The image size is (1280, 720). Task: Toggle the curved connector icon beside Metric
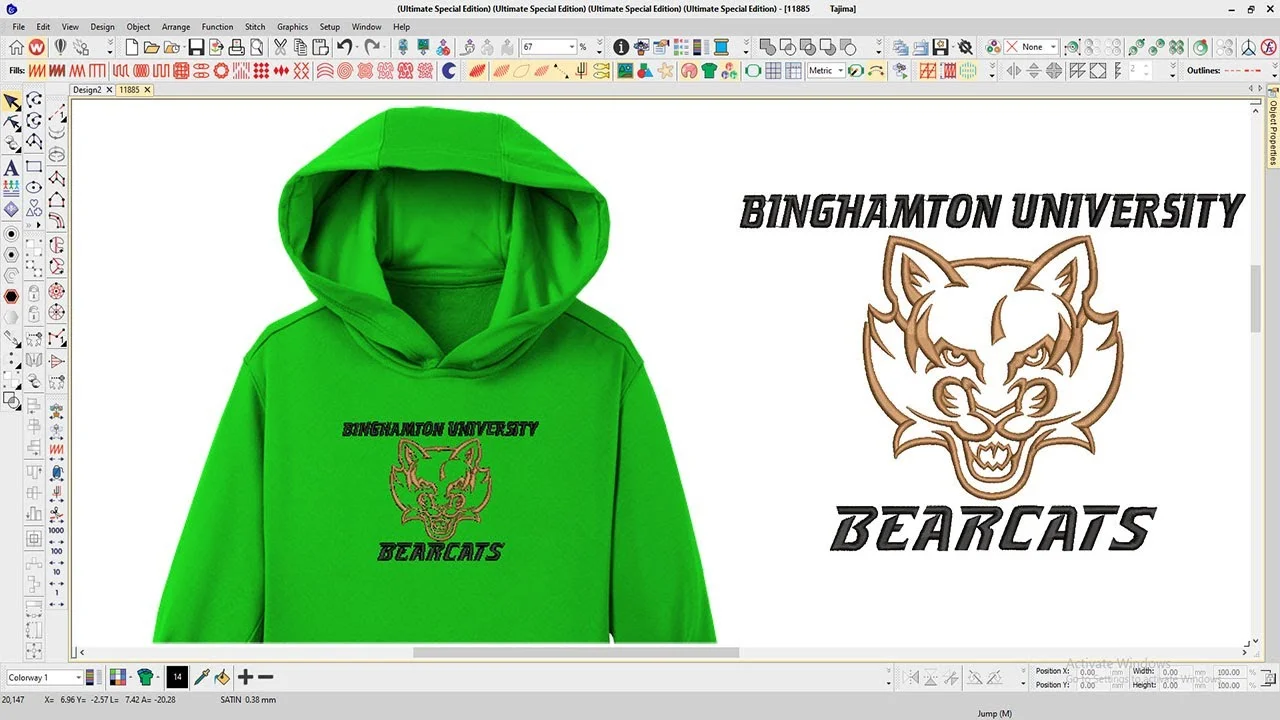tap(877, 71)
